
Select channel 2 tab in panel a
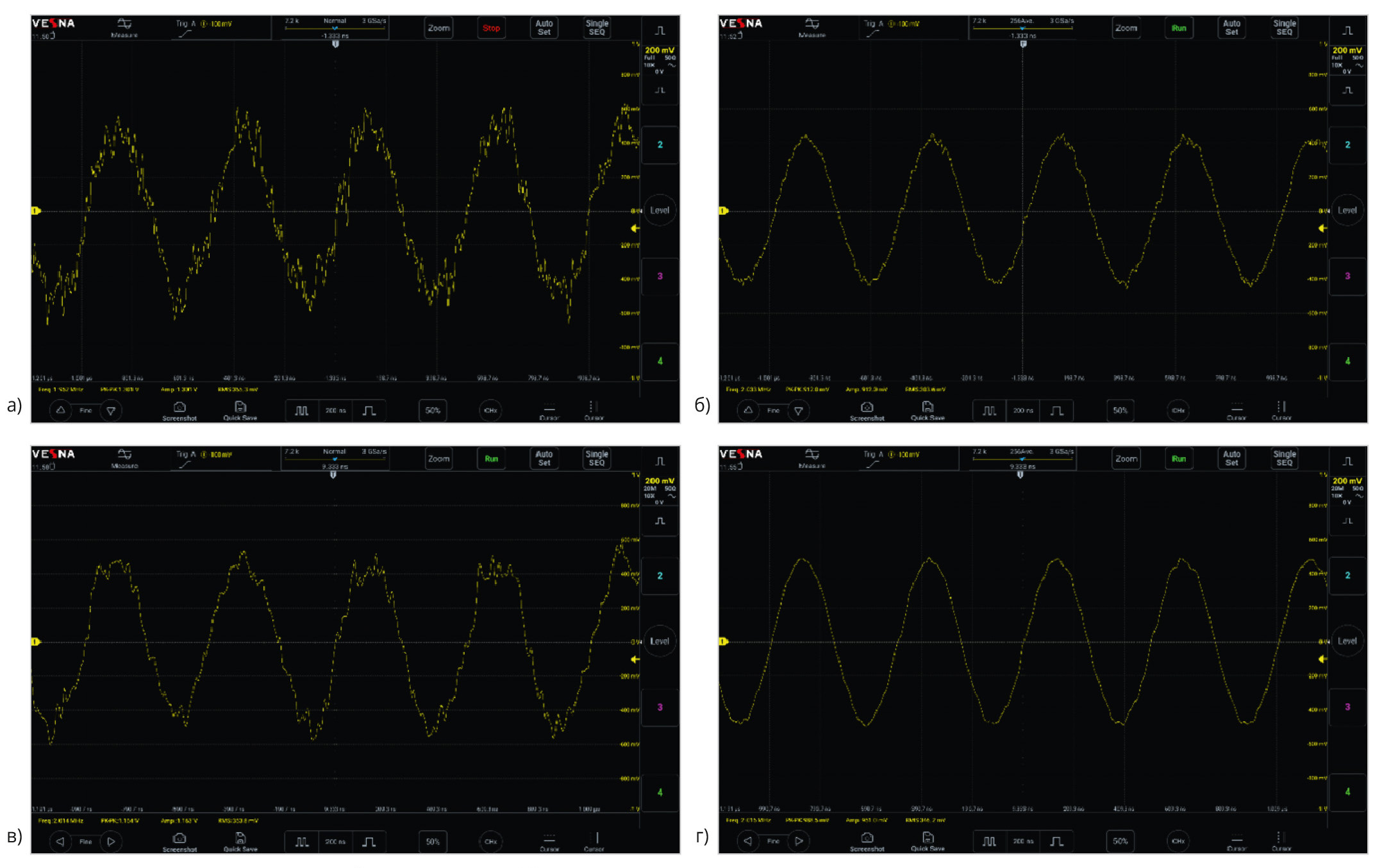[660, 145]
